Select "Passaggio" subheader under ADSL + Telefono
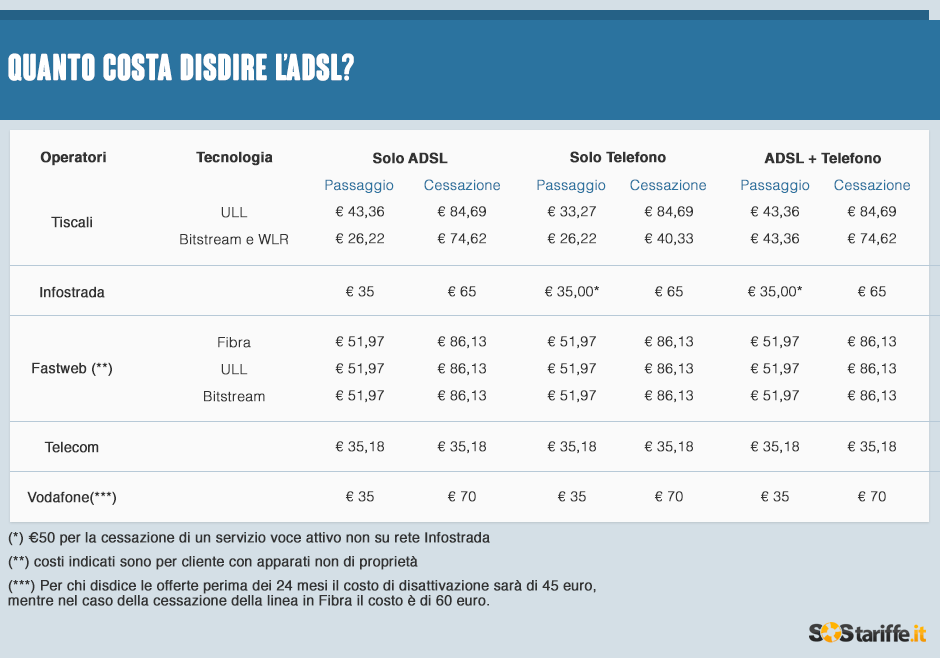Screen dimensions: 940x658 pyautogui.click(x=775, y=185)
